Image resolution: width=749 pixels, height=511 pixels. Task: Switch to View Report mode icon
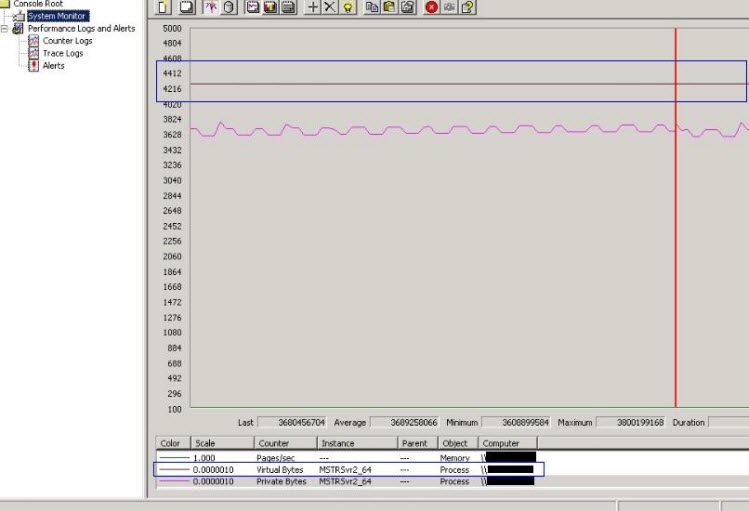(289, 7)
